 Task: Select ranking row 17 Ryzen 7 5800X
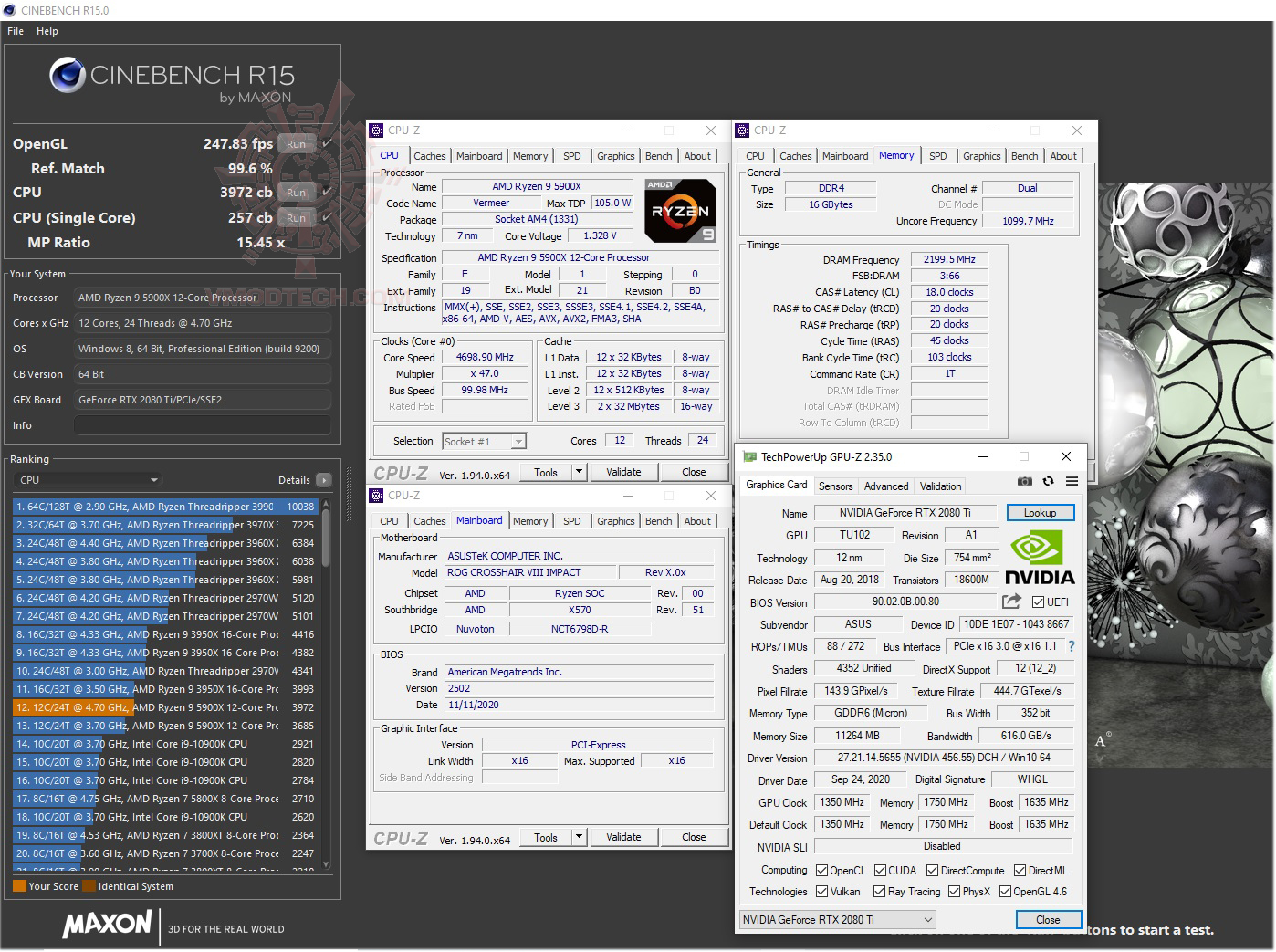tap(164, 799)
